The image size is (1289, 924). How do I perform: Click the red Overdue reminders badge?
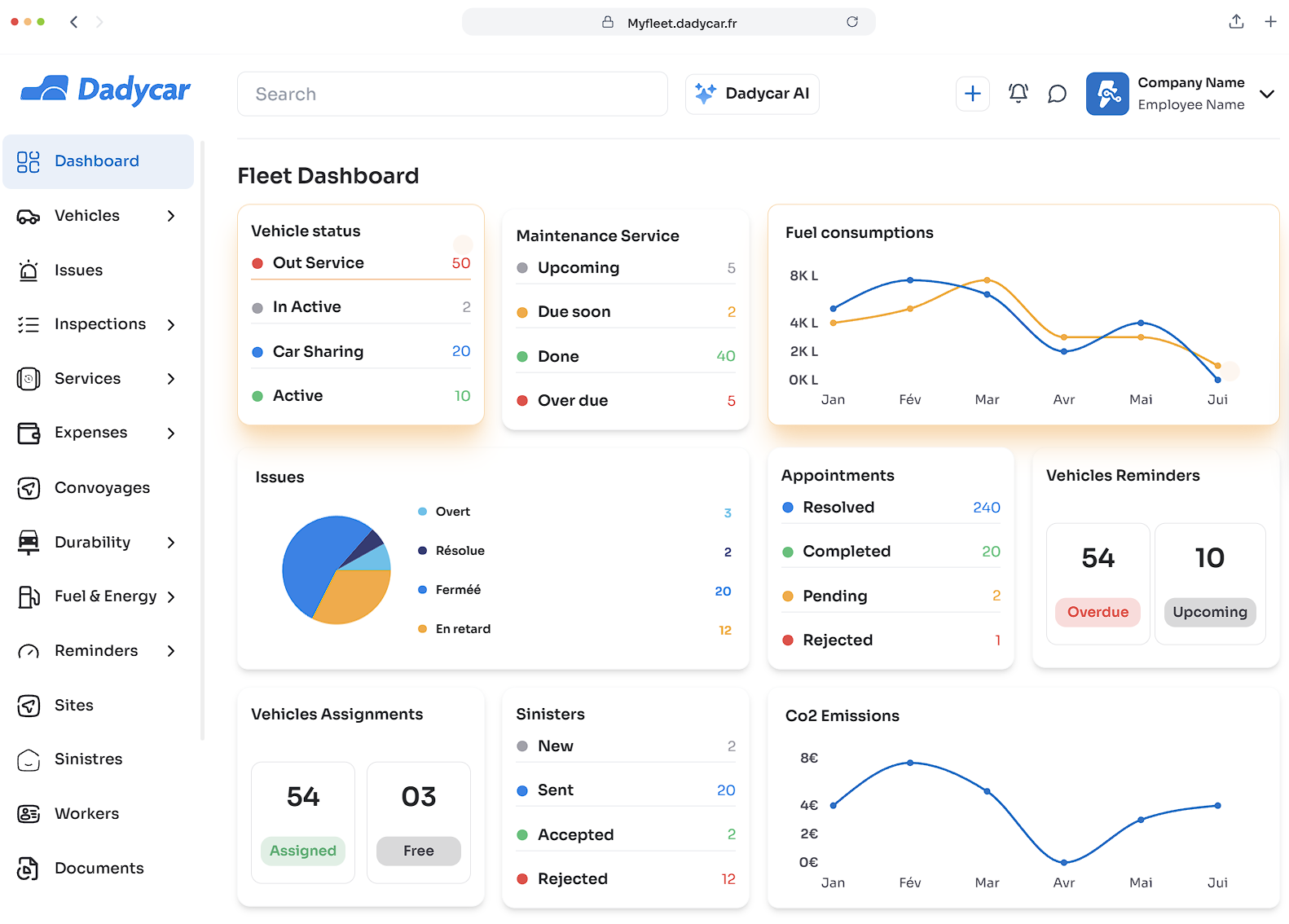pyautogui.click(x=1097, y=612)
